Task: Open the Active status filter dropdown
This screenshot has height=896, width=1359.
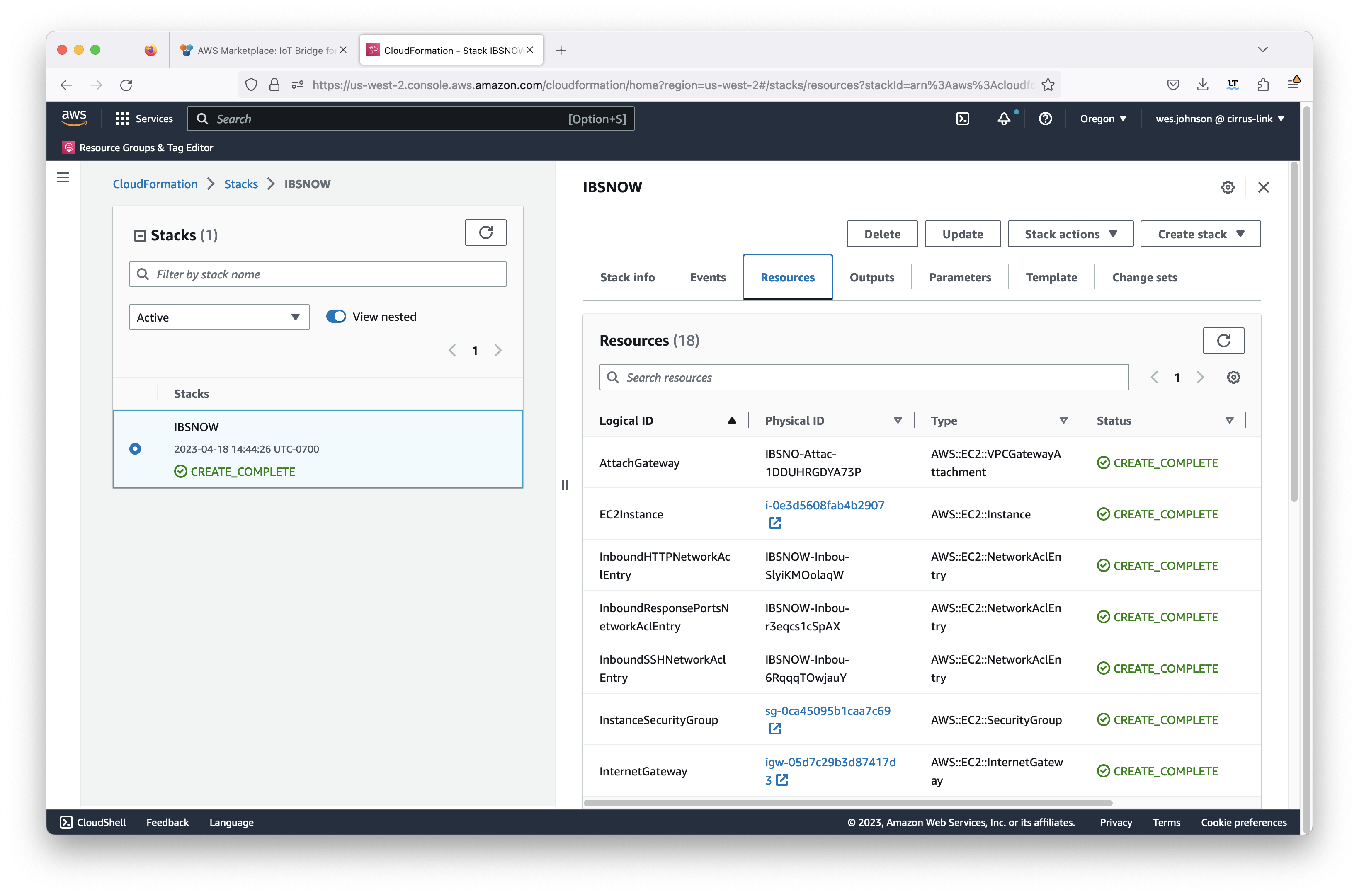Action: (219, 317)
